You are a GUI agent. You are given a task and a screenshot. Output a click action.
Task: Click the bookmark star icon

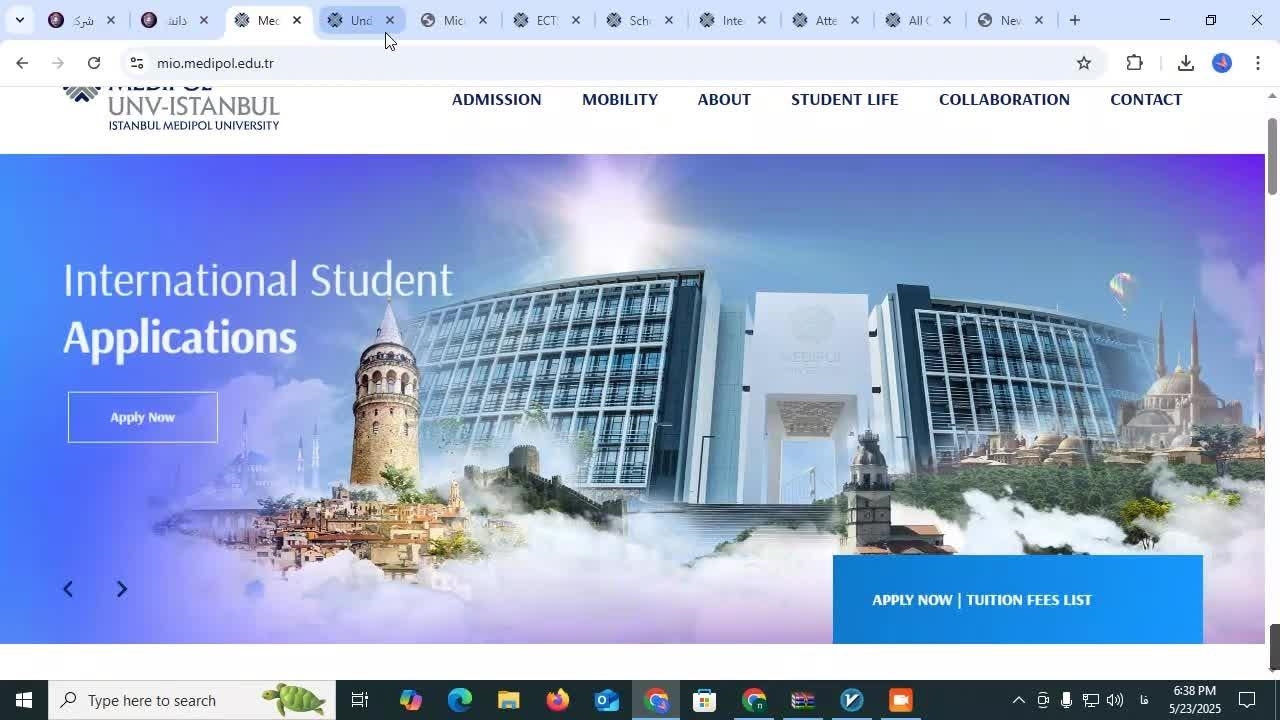(x=1083, y=63)
